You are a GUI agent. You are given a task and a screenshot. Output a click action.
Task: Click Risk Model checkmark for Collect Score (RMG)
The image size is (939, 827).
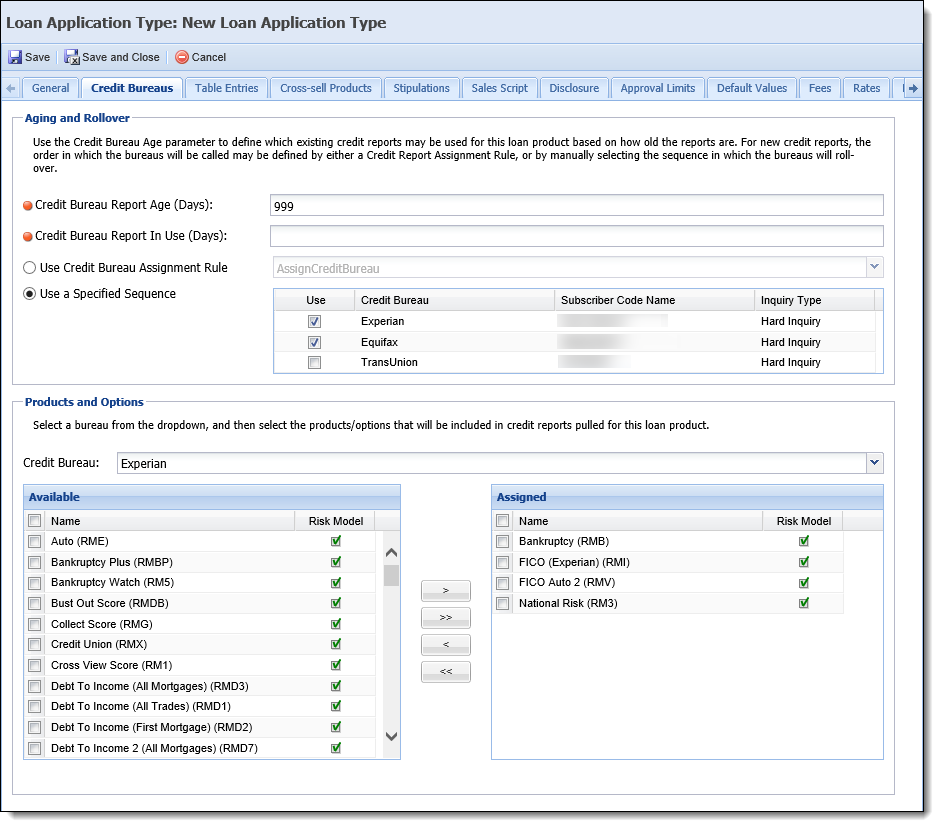point(336,624)
